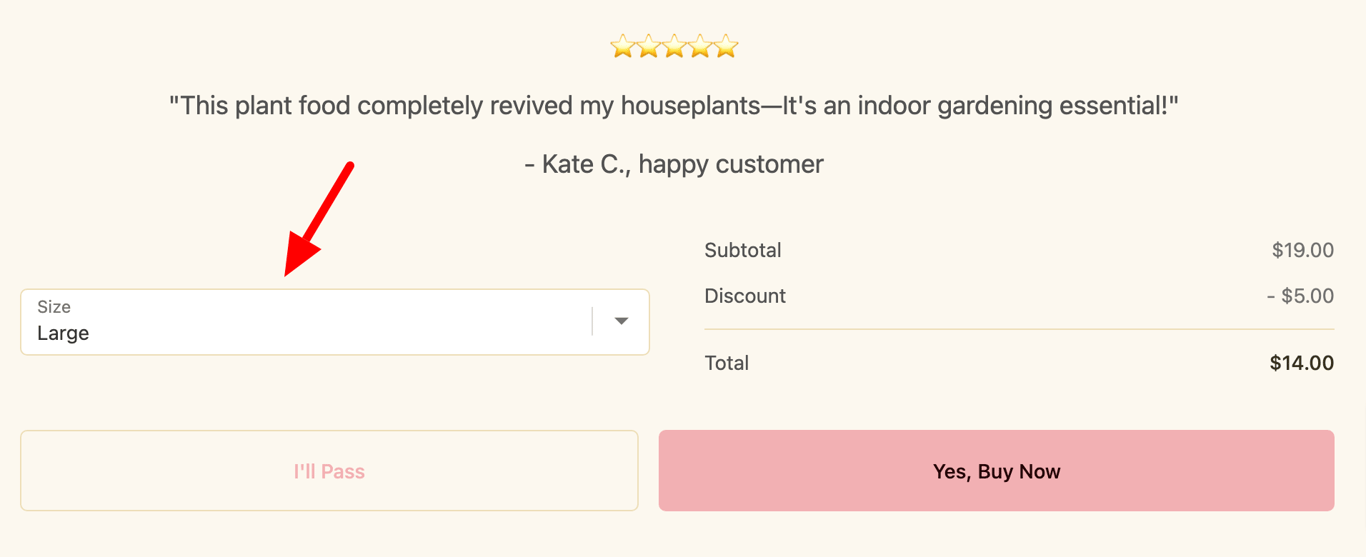Click the selected value "Large"
Image resolution: width=1366 pixels, height=557 pixels.
63,334
